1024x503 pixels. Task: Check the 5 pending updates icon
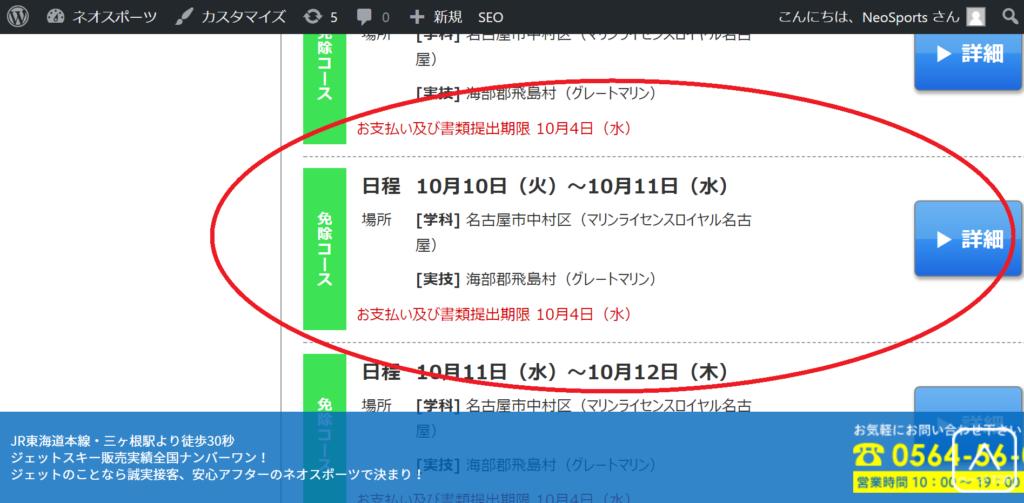coord(321,17)
